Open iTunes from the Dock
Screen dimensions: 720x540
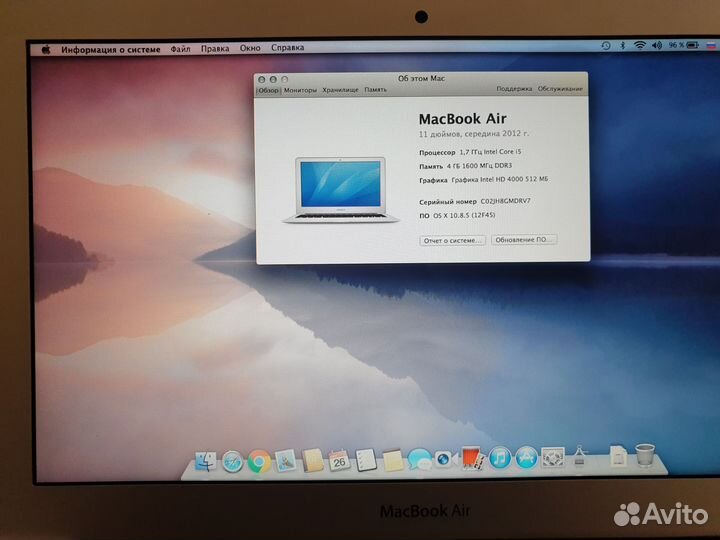[499, 458]
